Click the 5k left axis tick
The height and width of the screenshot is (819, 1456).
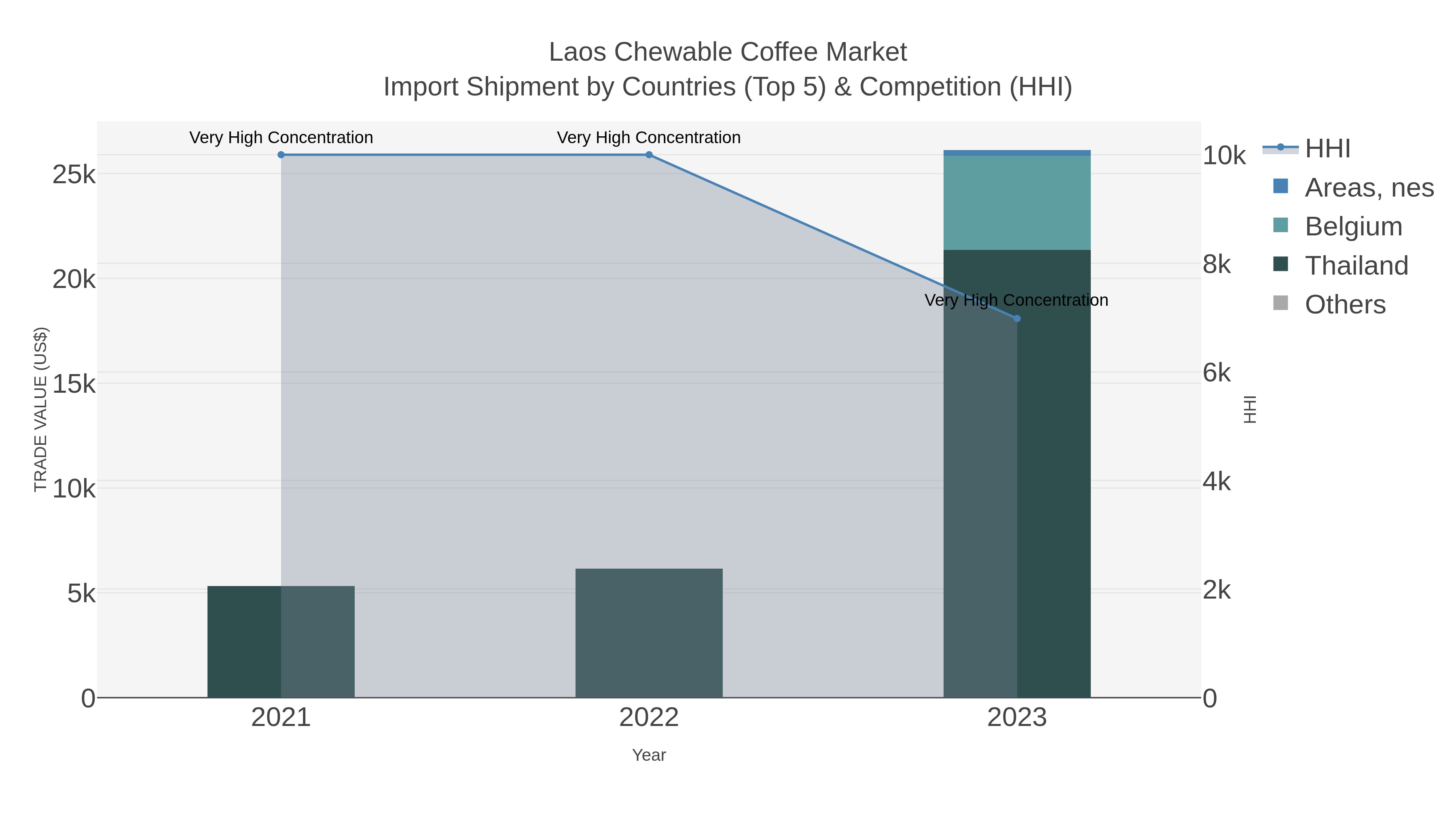(x=81, y=593)
